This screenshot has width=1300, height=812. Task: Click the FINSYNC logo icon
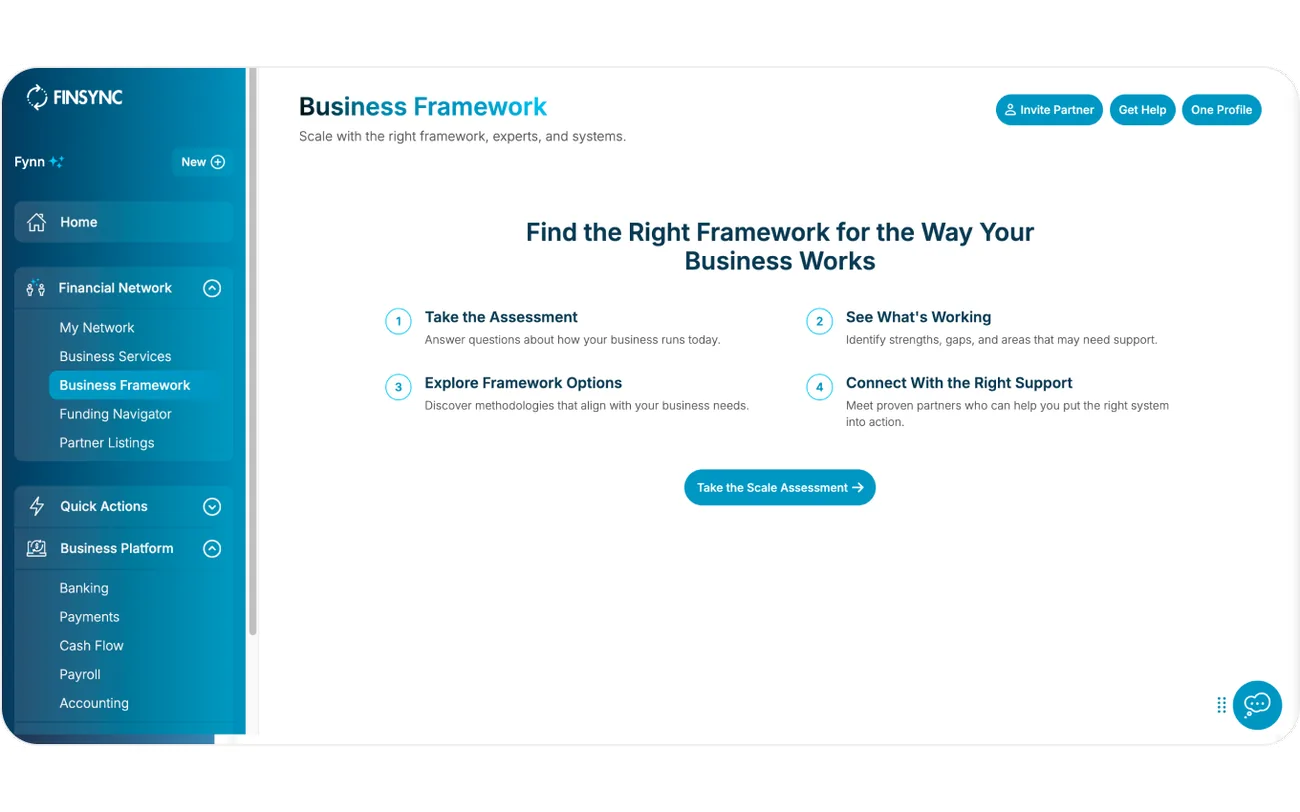tap(37, 97)
